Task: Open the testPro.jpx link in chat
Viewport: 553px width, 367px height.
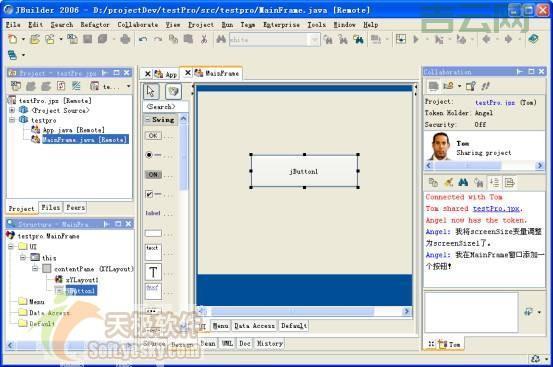Action: pyautogui.click(x=496, y=209)
